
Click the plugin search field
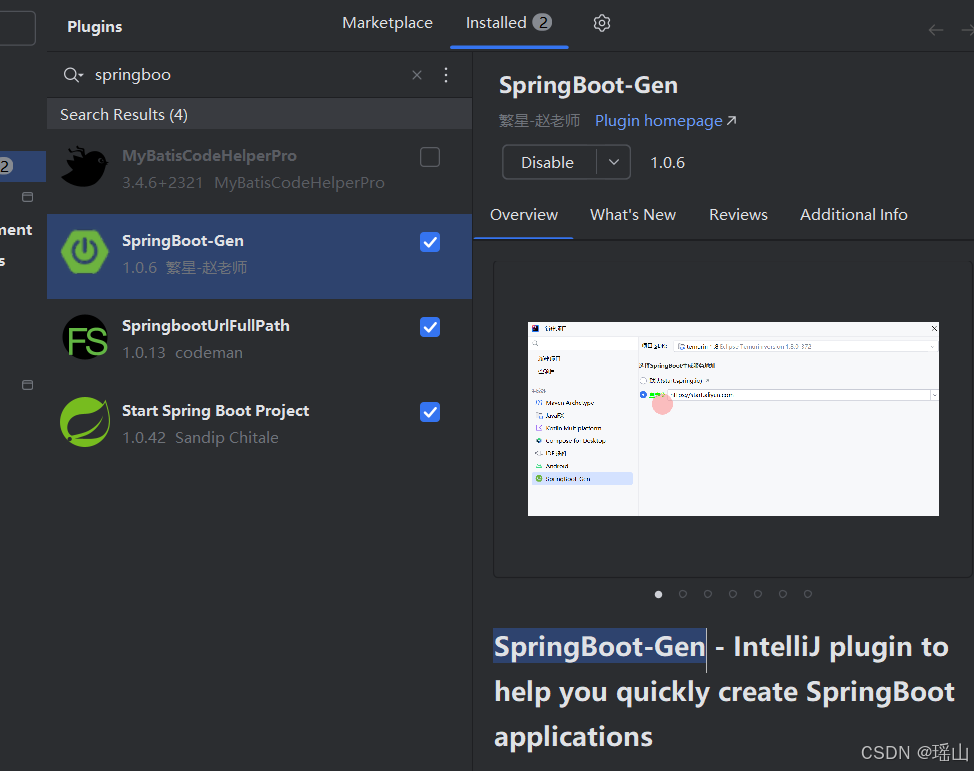tap(248, 75)
